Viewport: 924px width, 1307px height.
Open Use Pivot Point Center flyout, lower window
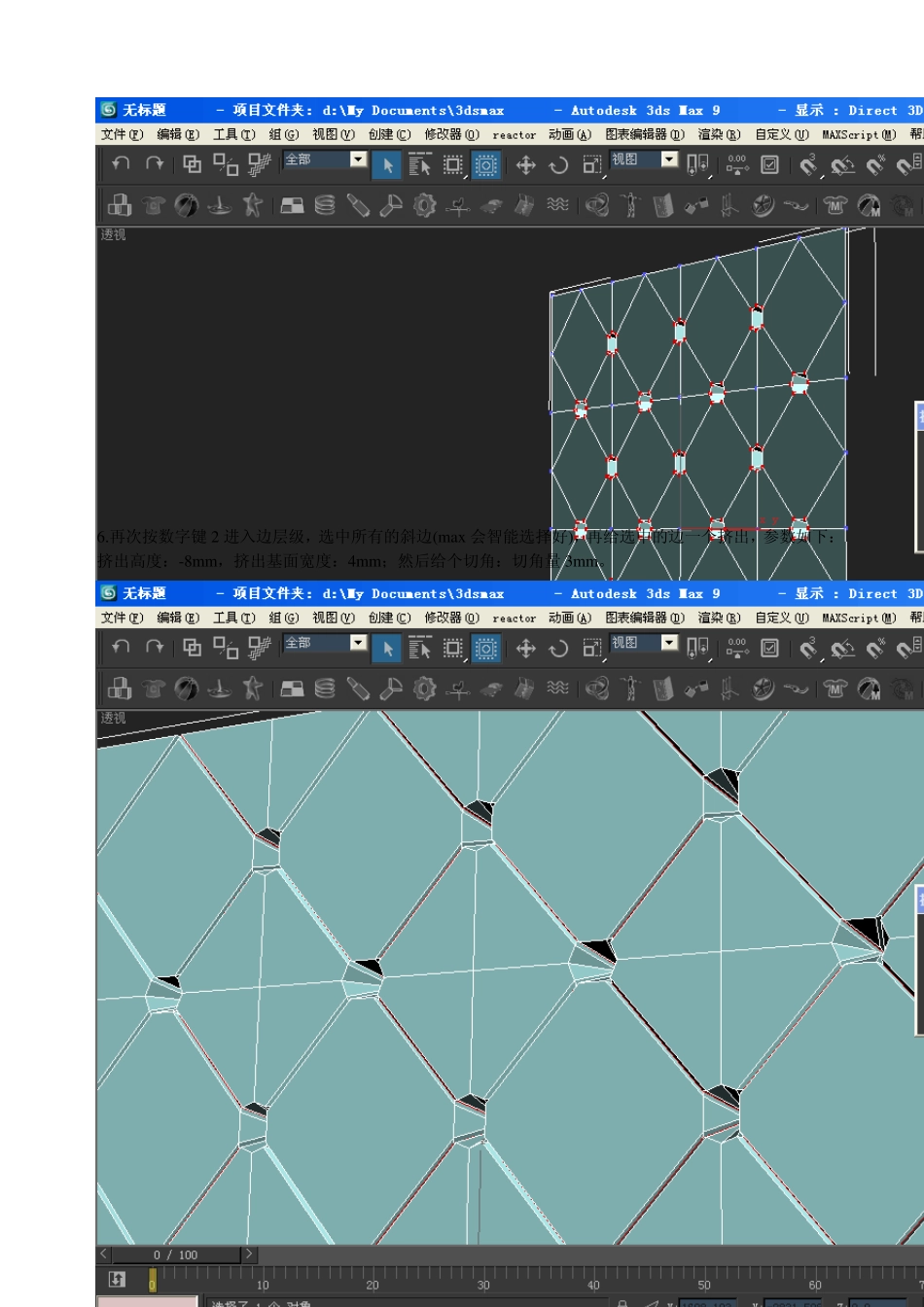pyautogui.click(x=697, y=648)
